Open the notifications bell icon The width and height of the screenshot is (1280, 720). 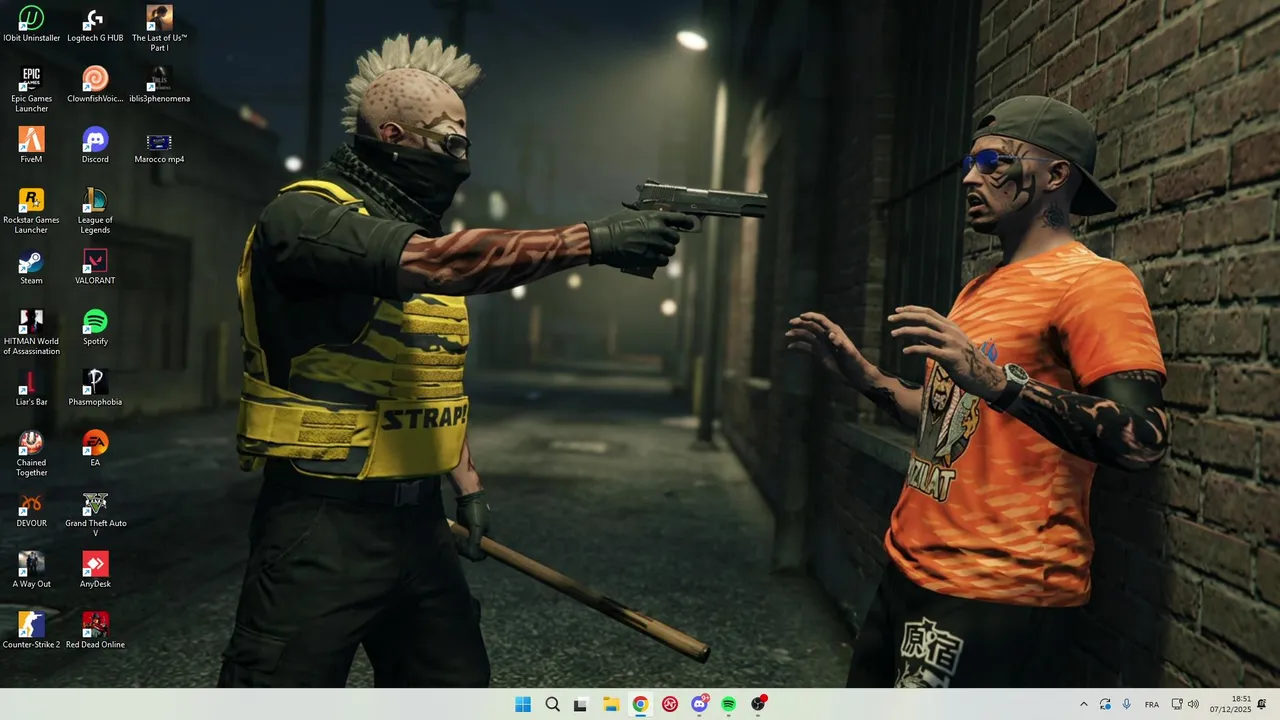[1262, 704]
